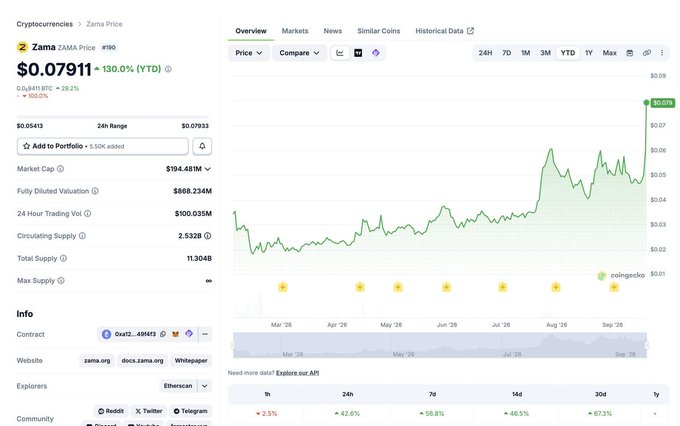
Task: Switch to the News tab
Action: point(333,31)
